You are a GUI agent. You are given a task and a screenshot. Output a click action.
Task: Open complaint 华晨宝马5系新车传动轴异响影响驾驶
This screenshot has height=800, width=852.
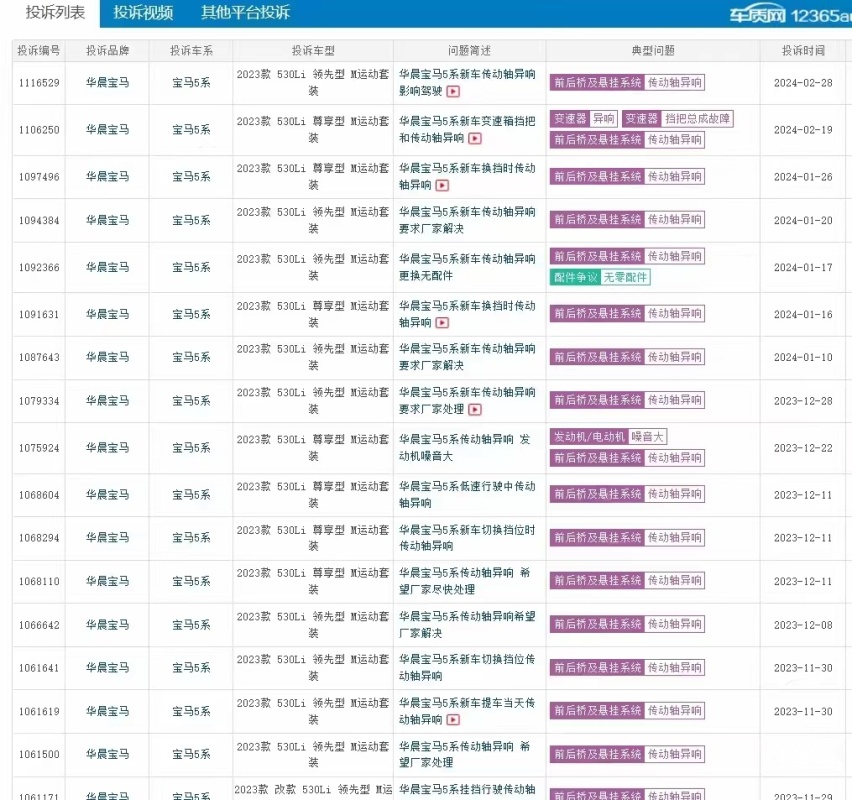[467, 83]
